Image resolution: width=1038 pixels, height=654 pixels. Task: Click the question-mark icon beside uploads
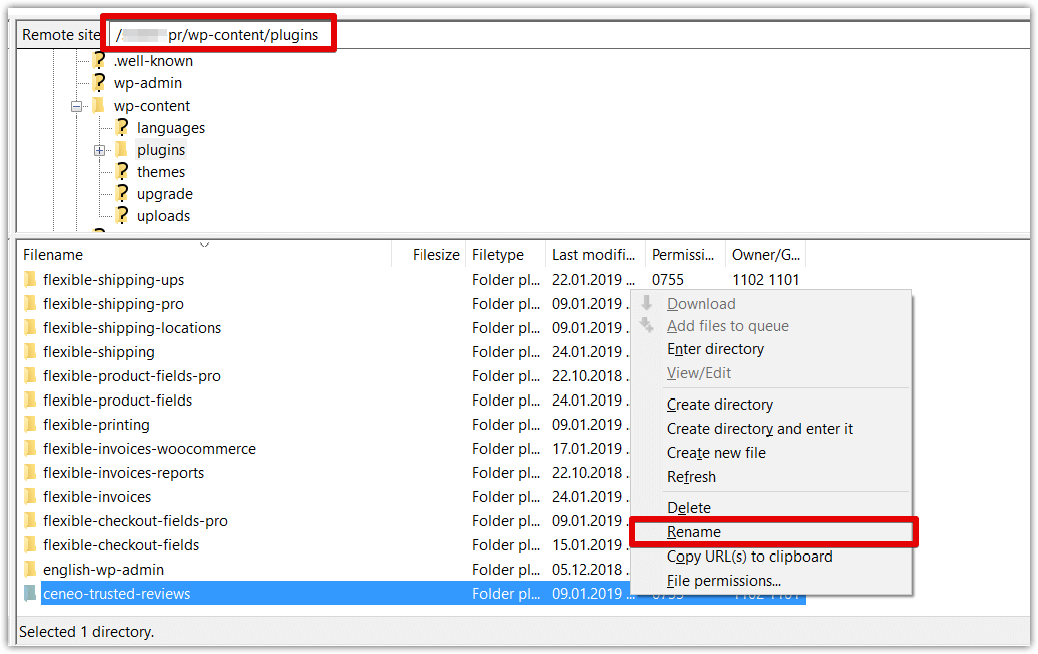coord(122,215)
